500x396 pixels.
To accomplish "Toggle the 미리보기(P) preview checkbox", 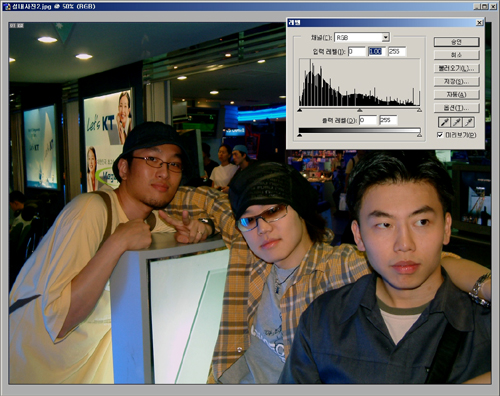I will click(x=440, y=135).
